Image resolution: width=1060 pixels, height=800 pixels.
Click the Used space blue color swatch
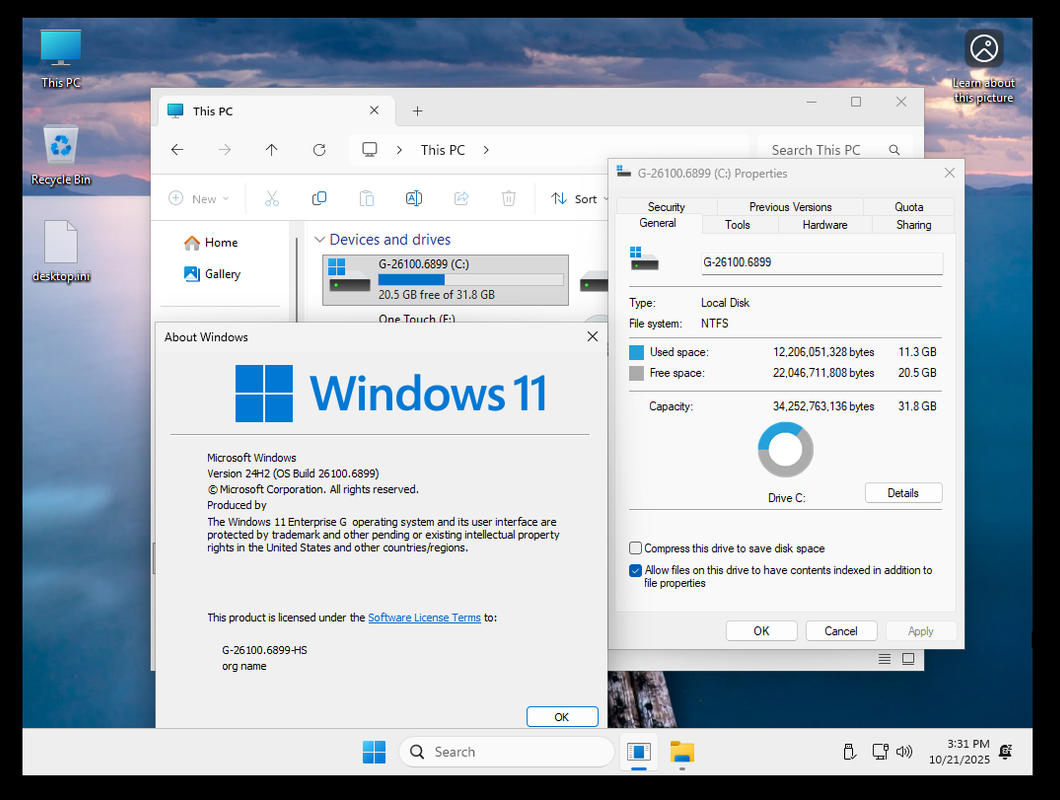pos(636,352)
